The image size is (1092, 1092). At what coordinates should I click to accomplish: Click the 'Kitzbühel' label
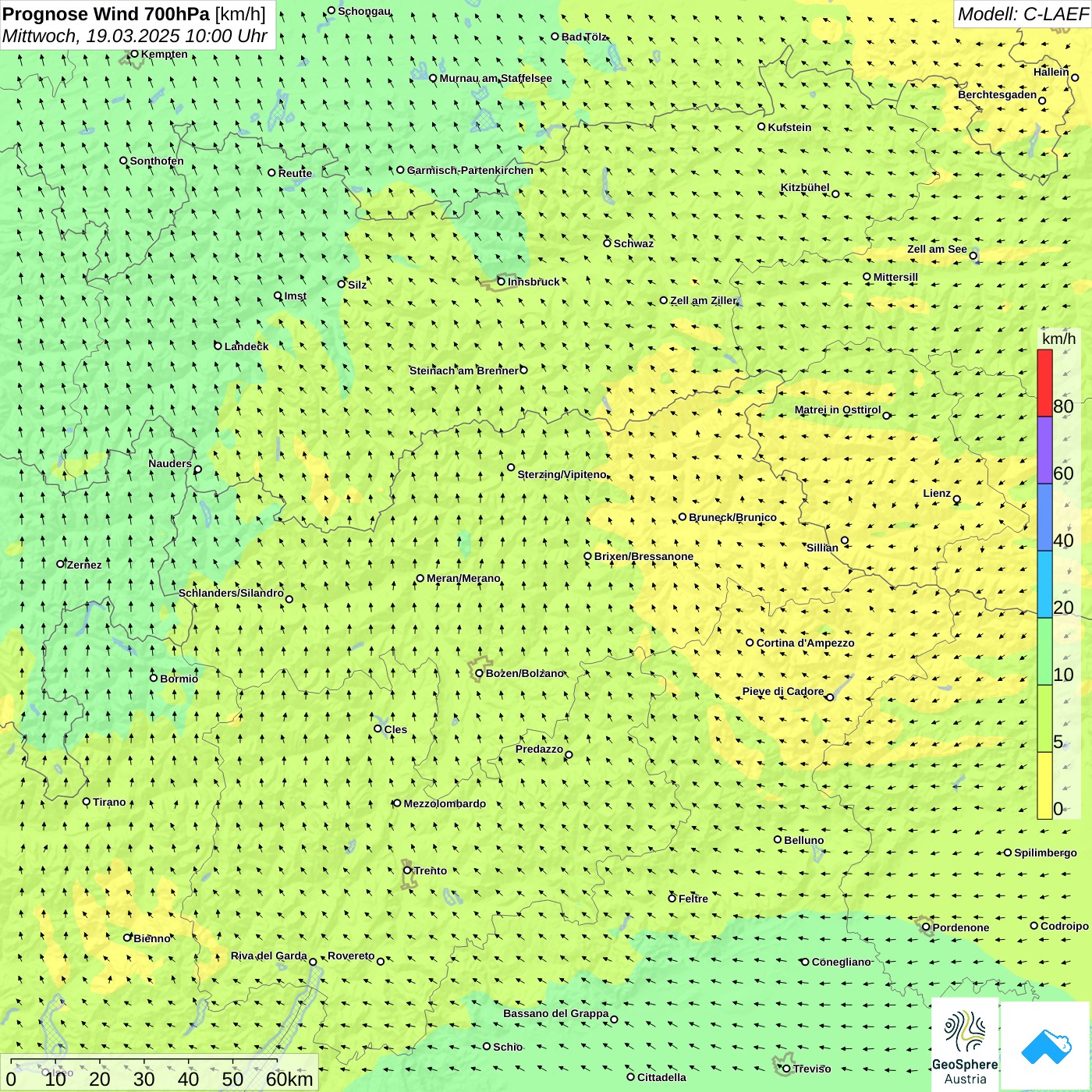pos(805,187)
